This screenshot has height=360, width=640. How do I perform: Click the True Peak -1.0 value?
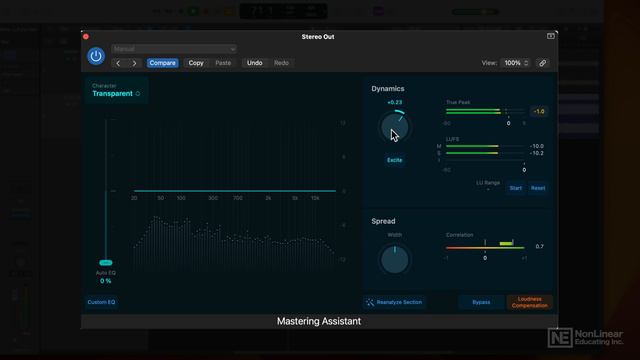[x=539, y=111]
